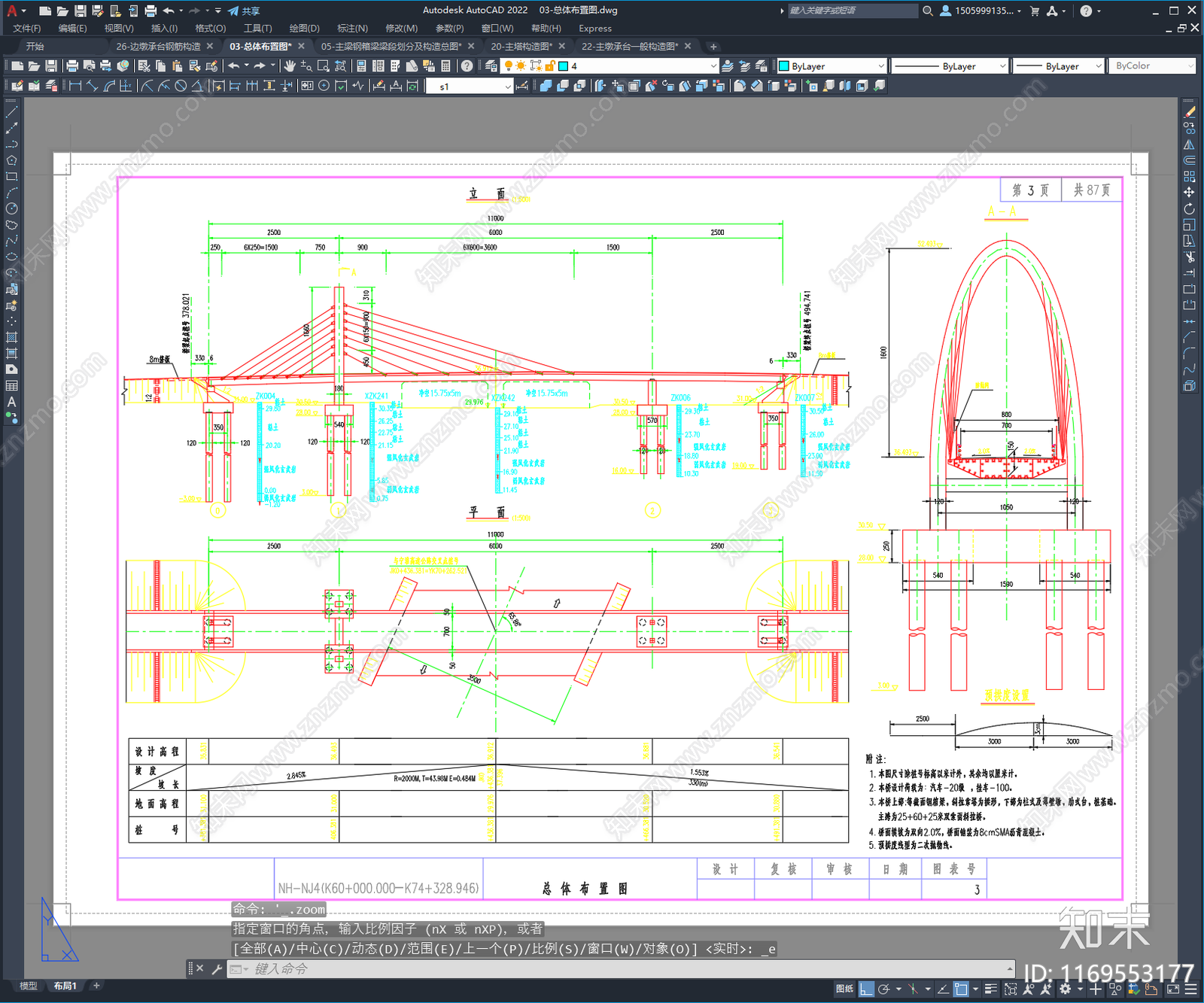Switch to 20-主塔构造图 drawing tab
The image size is (1204, 1003).
(521, 46)
